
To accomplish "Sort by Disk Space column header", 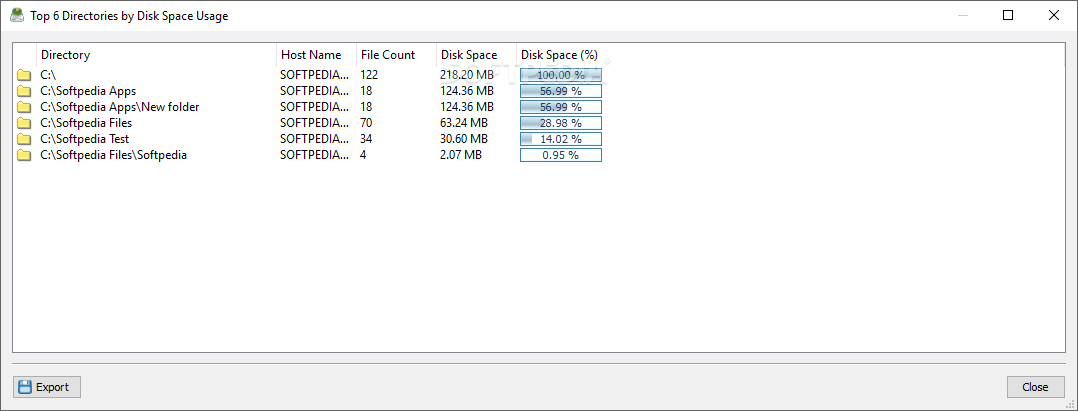I will point(476,55).
